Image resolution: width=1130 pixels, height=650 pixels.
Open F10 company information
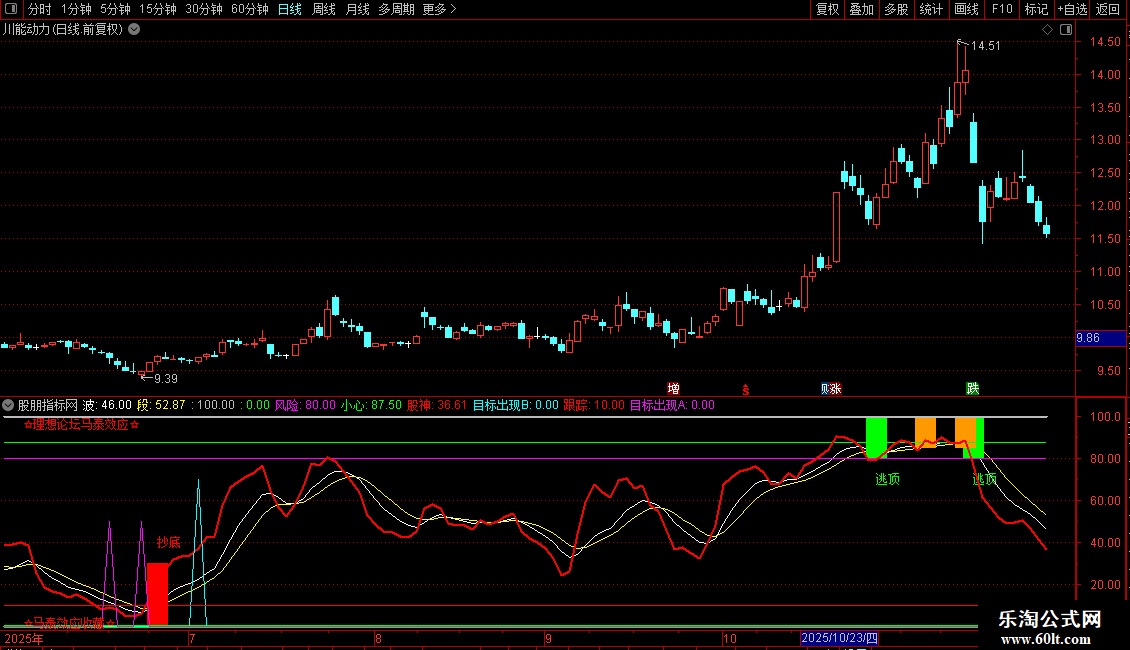click(1001, 10)
